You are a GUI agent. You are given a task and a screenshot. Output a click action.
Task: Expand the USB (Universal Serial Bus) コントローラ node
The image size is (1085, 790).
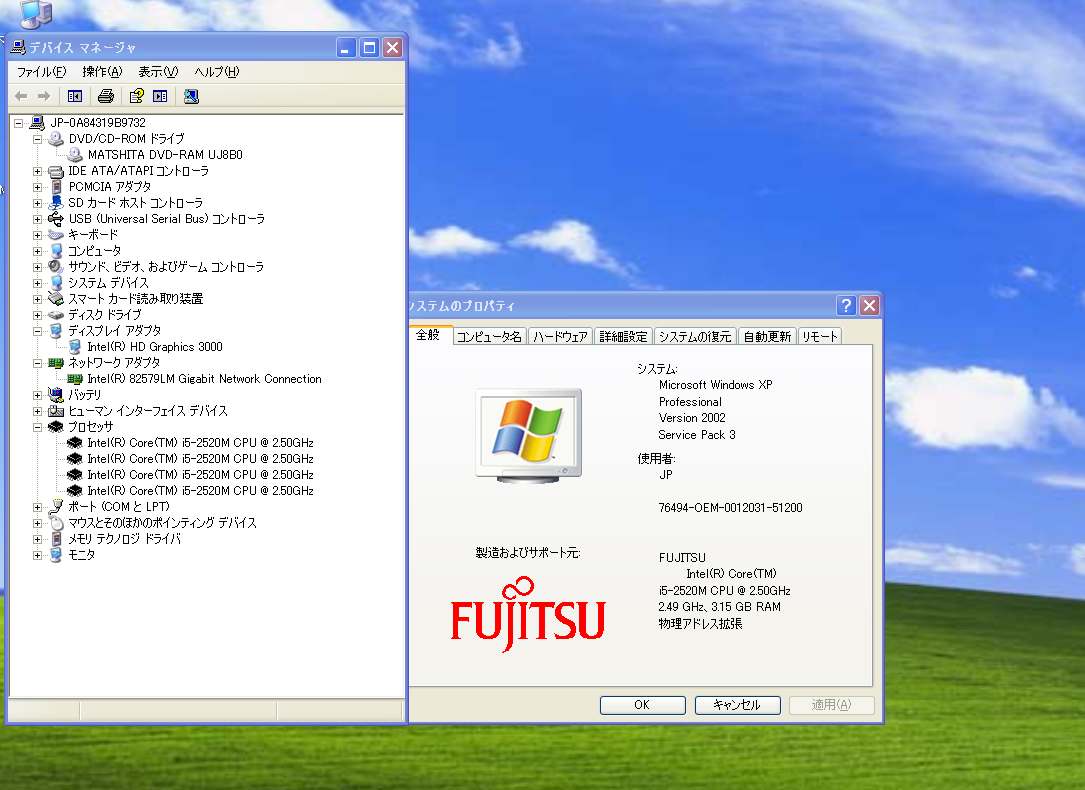[37, 219]
